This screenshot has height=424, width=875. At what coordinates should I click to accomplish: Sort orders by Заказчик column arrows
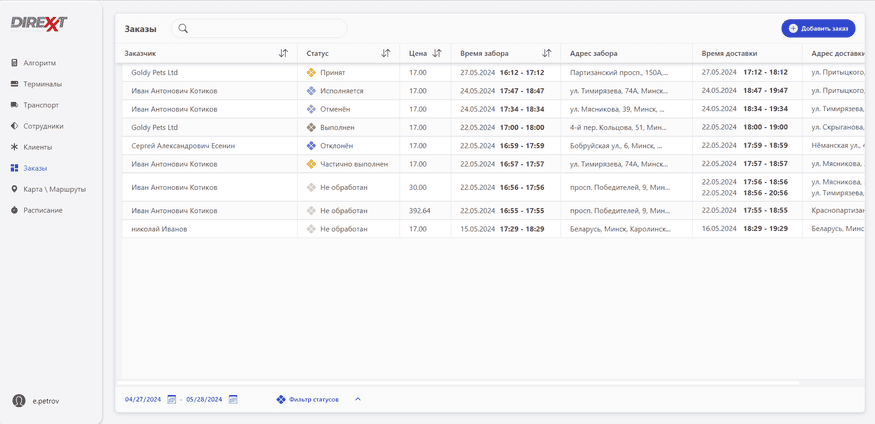click(283, 54)
